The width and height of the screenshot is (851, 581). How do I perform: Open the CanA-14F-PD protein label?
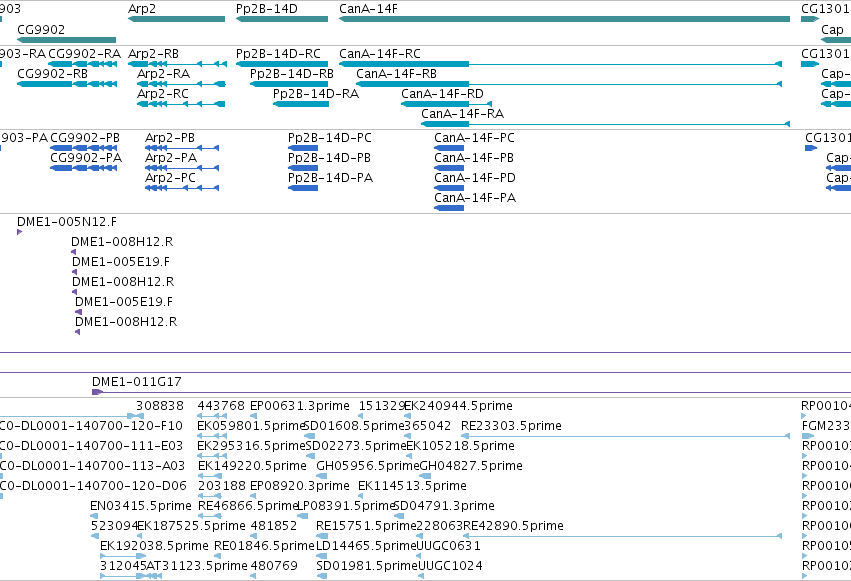coord(475,177)
